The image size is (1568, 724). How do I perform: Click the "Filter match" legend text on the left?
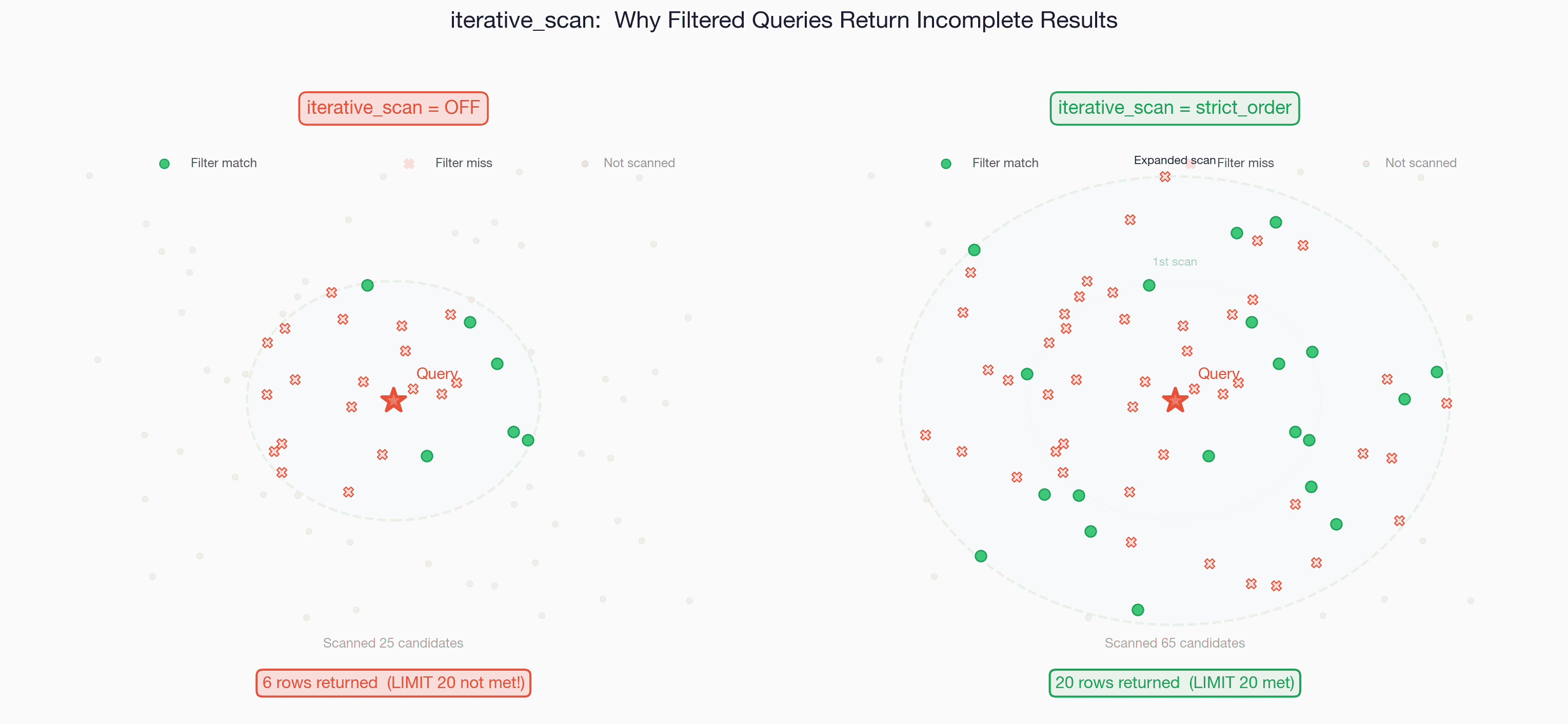(224, 163)
